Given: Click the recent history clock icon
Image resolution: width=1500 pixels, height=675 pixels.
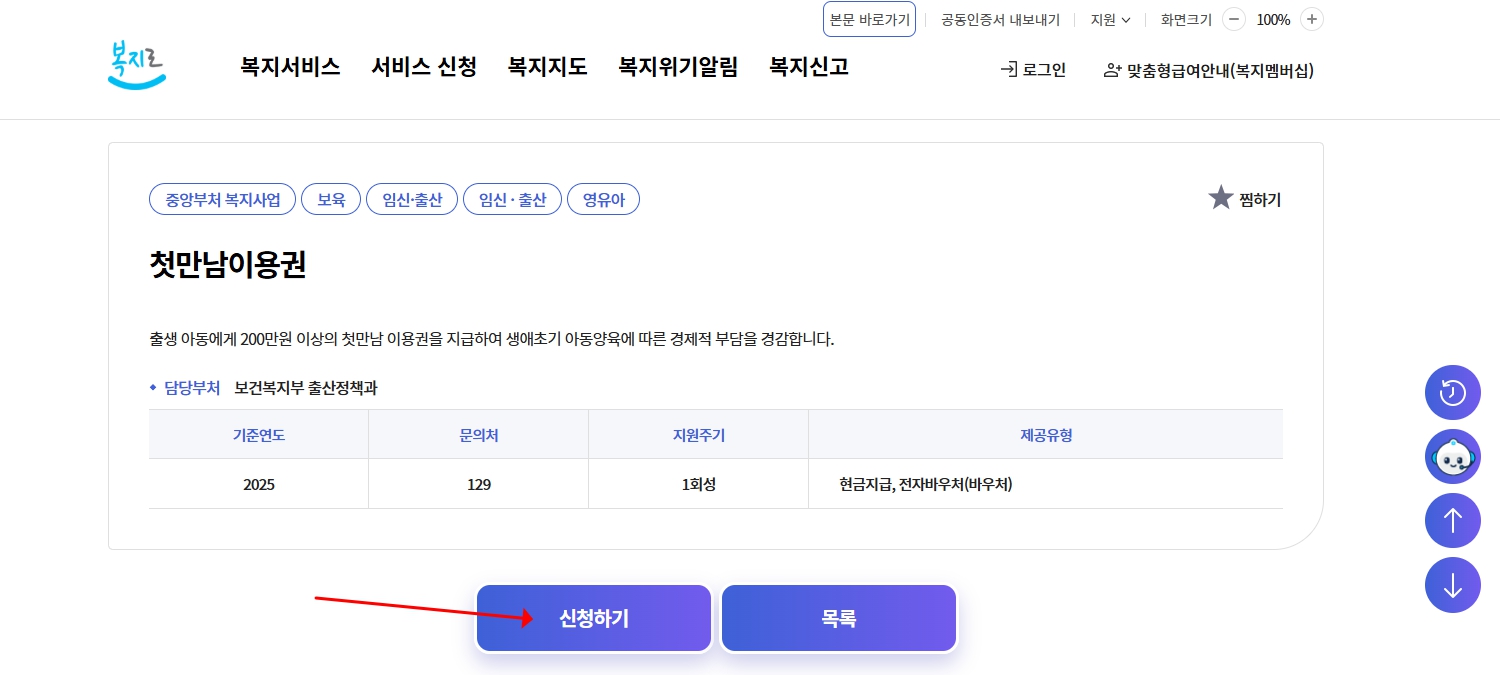Looking at the screenshot, I should click(1452, 393).
